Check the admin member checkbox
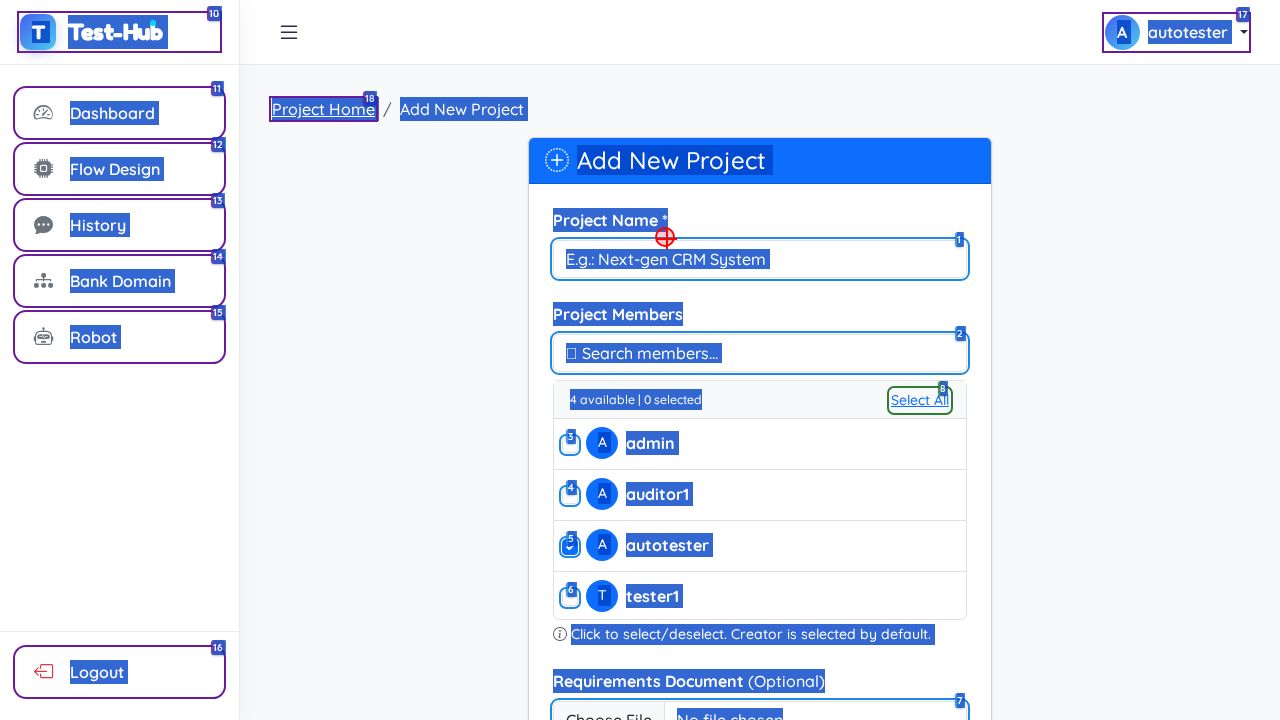Viewport: 1280px width, 720px height. pos(570,444)
